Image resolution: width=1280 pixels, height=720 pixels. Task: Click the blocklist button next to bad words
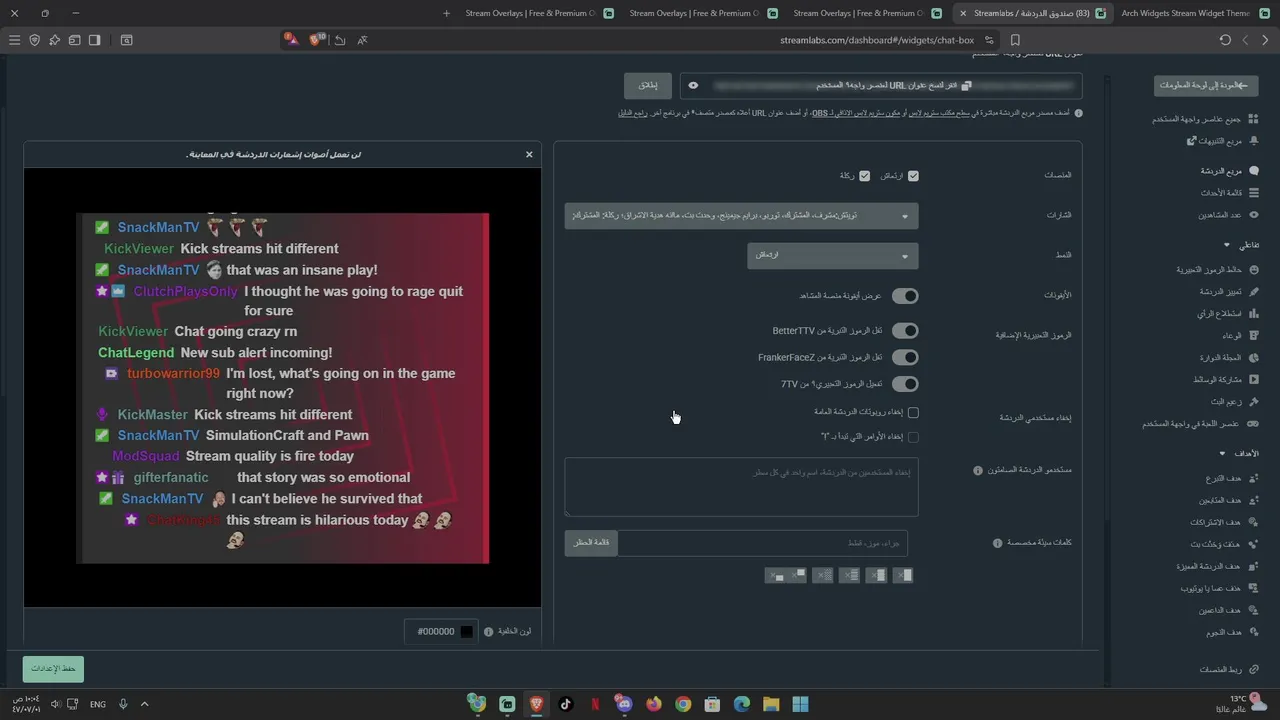click(x=591, y=543)
